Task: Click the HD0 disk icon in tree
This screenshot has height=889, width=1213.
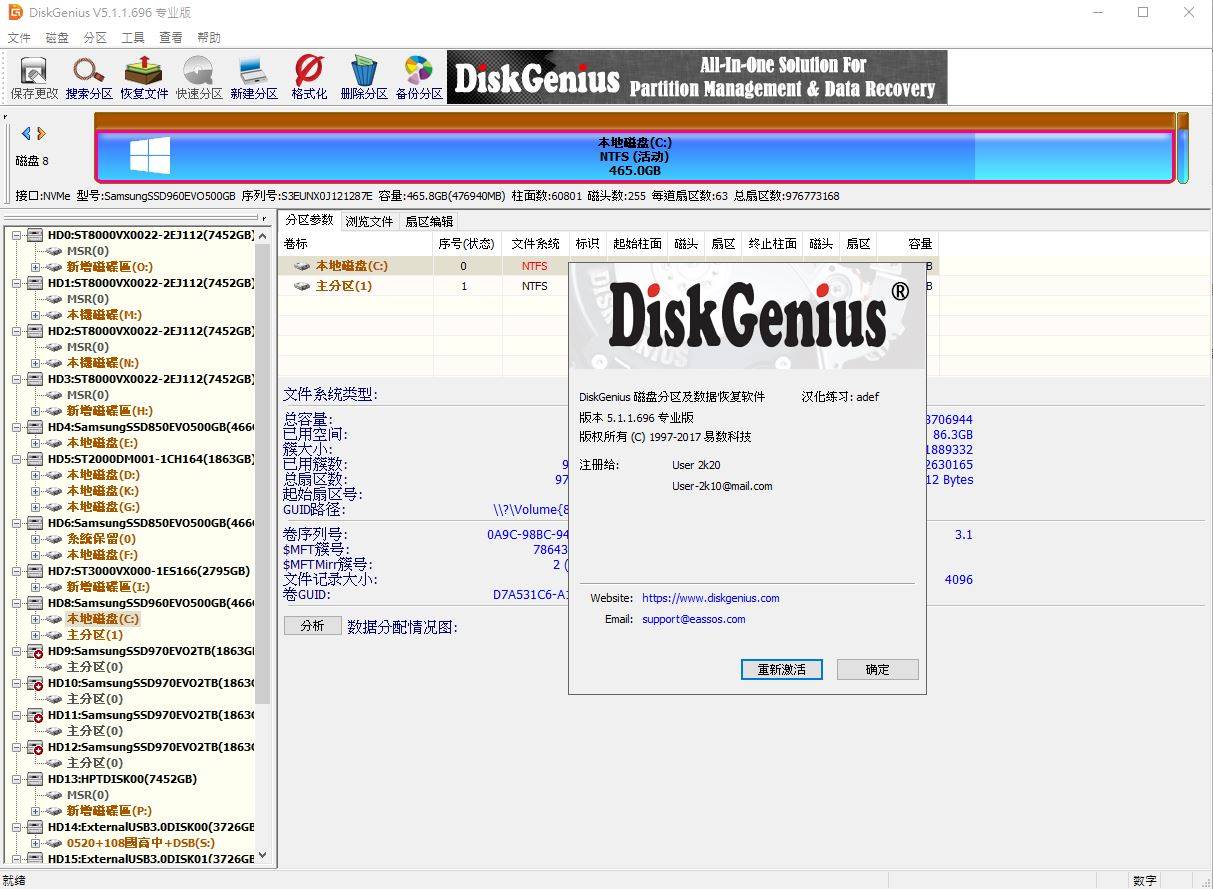Action: point(35,235)
